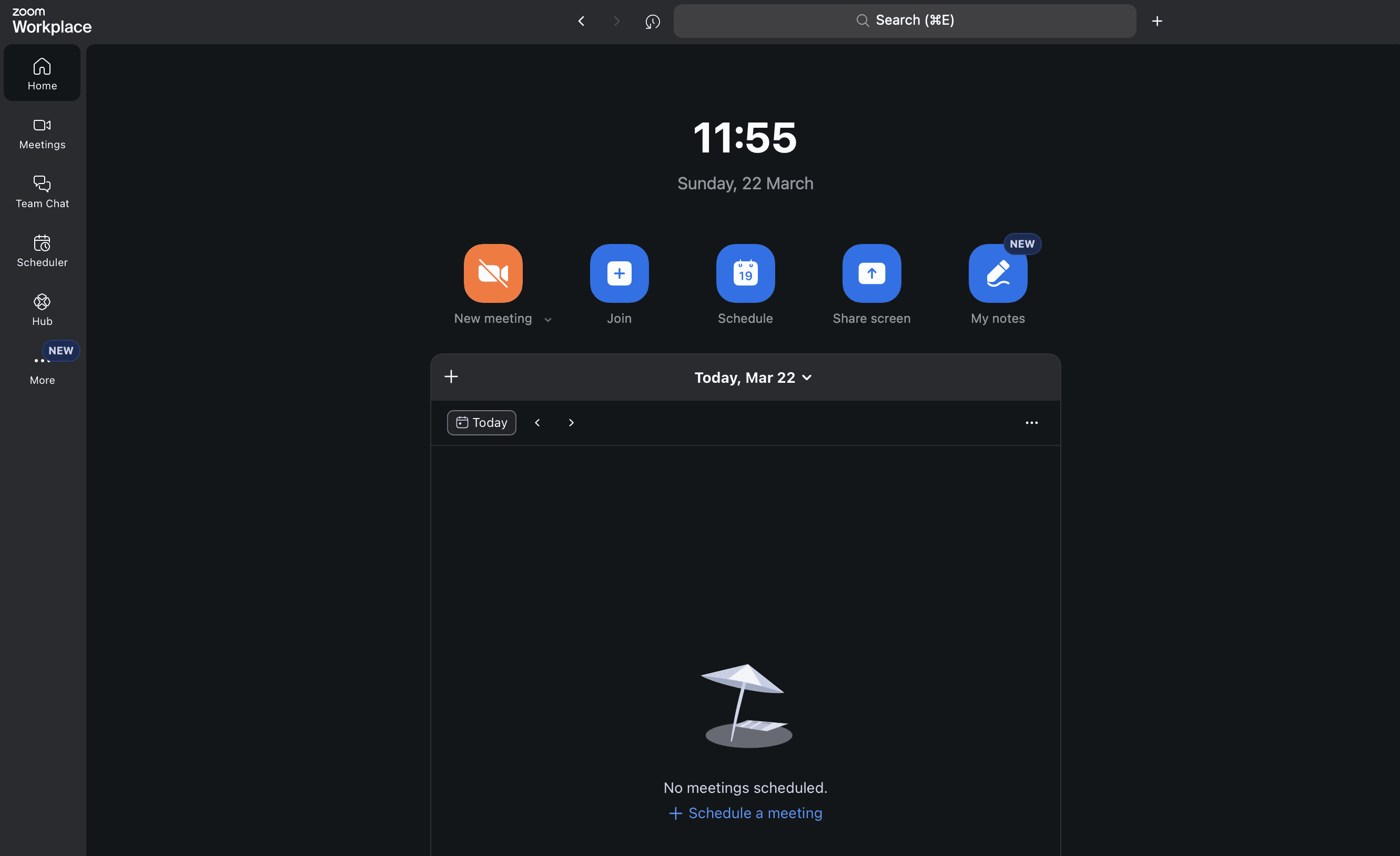Open the Today, Mar 22 date dropdown
Image resolution: width=1400 pixels, height=856 pixels.
(752, 378)
